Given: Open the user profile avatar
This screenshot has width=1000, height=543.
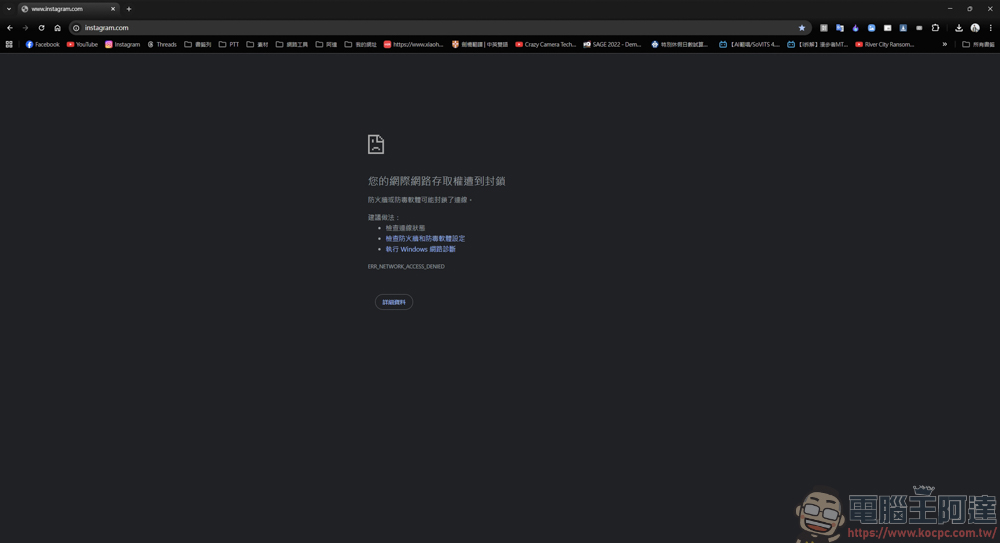Looking at the screenshot, I should [975, 28].
